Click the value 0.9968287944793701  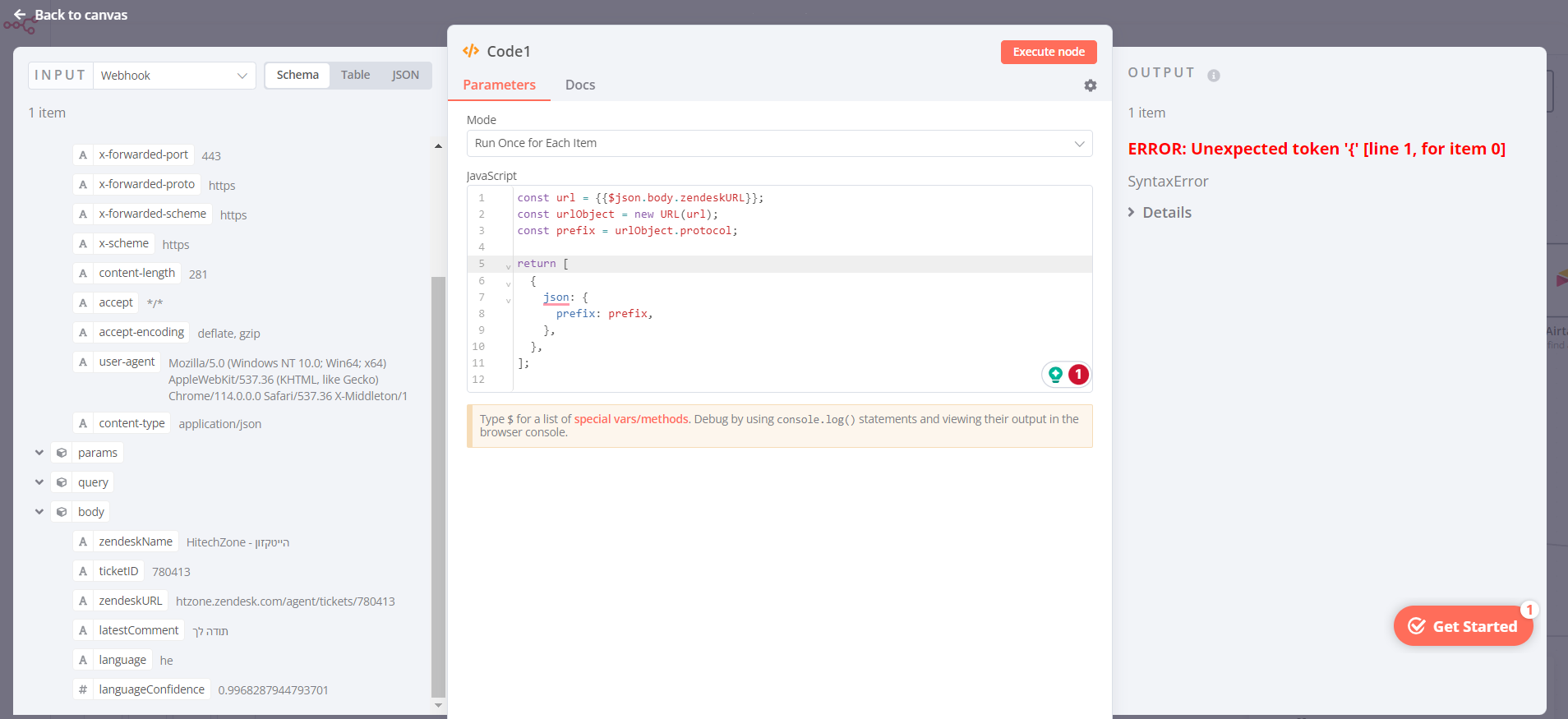coord(273,690)
